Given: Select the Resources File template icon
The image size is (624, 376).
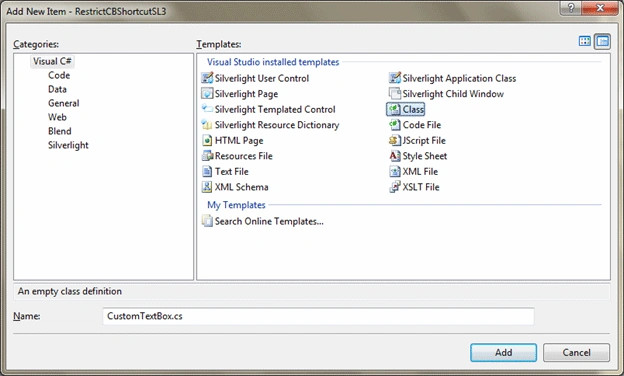Looking at the screenshot, I should pos(207,156).
